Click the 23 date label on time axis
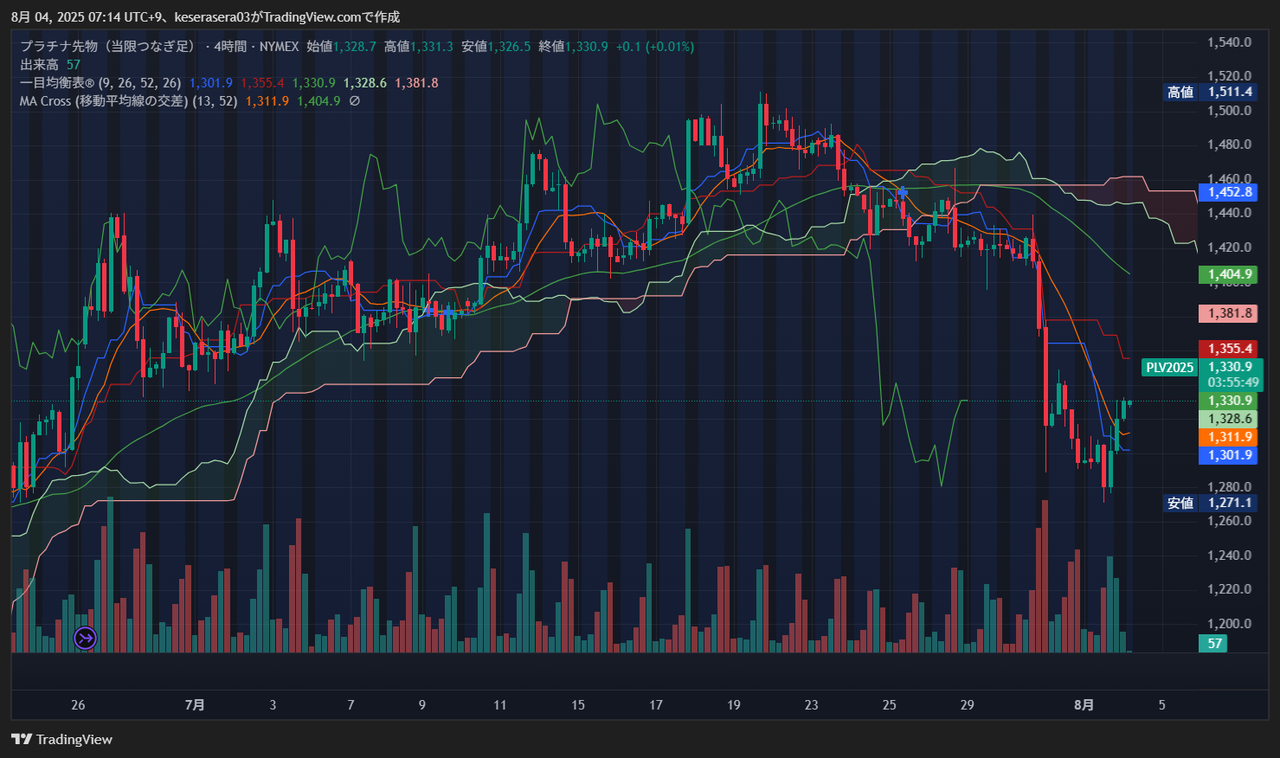 pos(811,705)
